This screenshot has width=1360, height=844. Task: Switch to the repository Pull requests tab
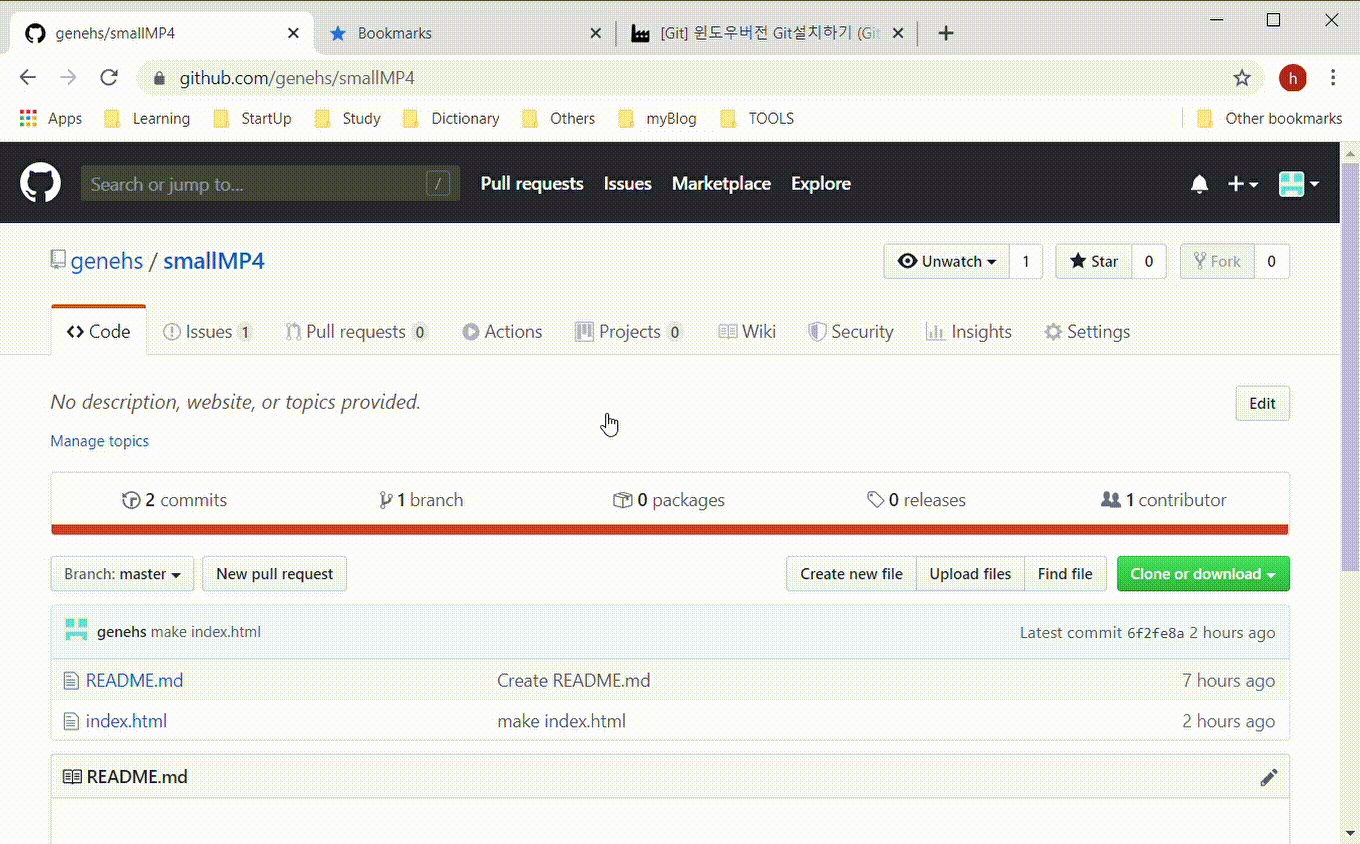tap(356, 331)
